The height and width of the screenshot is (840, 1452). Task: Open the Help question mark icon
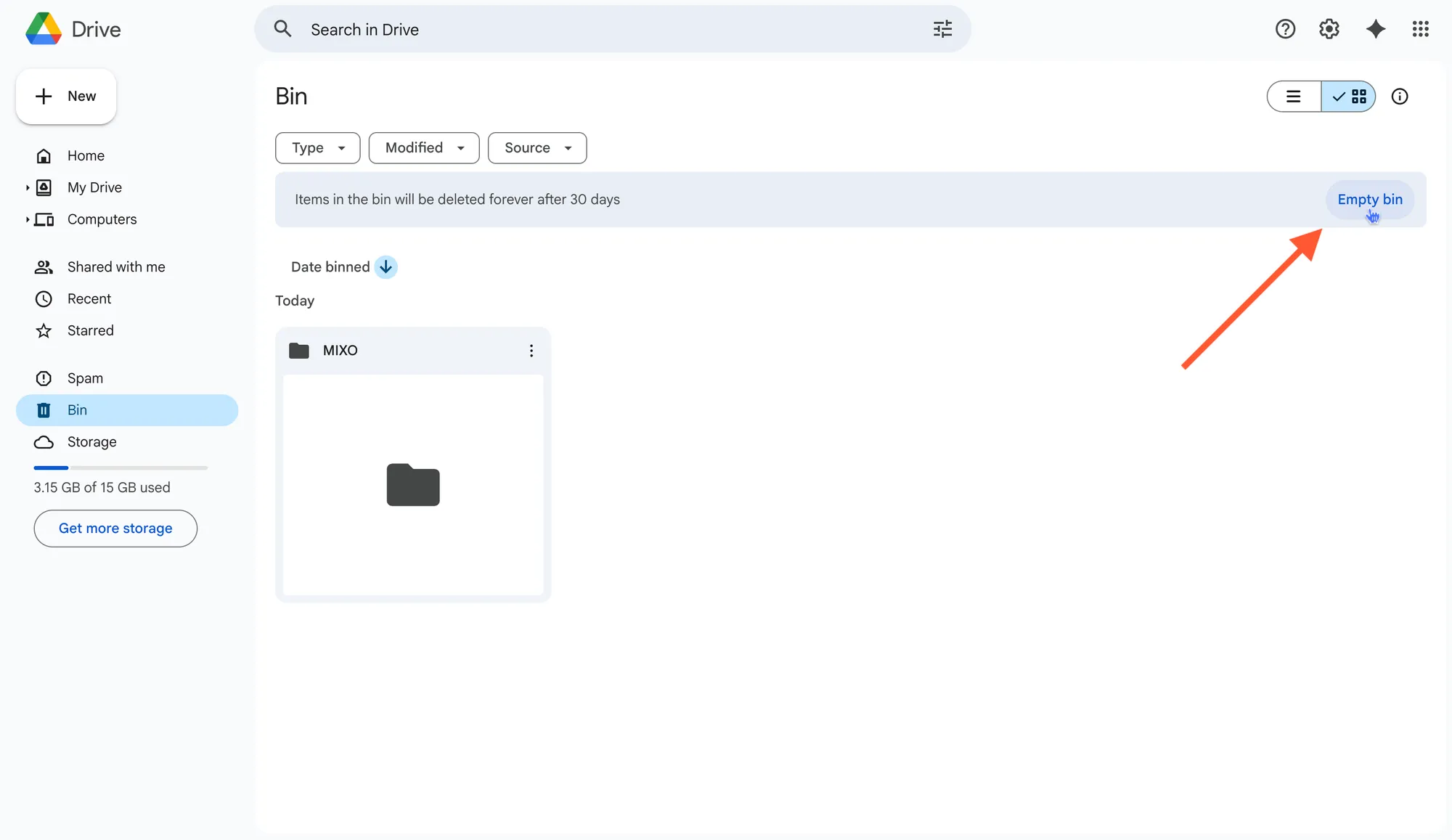pos(1285,29)
